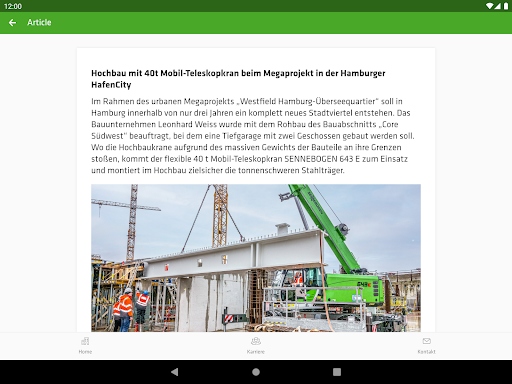512x384 pixels.
Task: Switch to the Home tab label
Action: click(x=85, y=352)
